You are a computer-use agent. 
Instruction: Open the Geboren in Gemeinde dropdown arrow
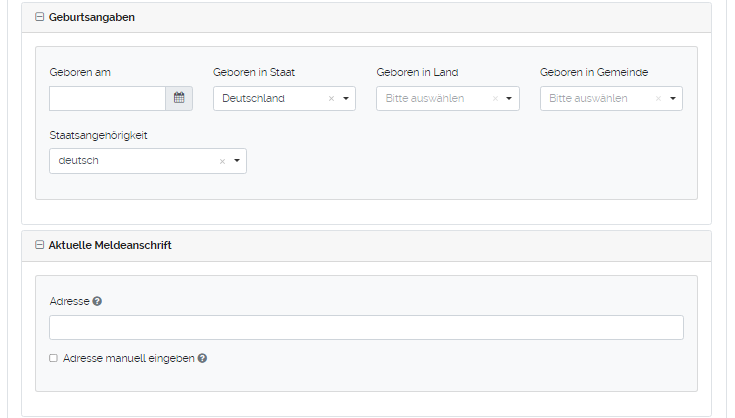point(673,99)
